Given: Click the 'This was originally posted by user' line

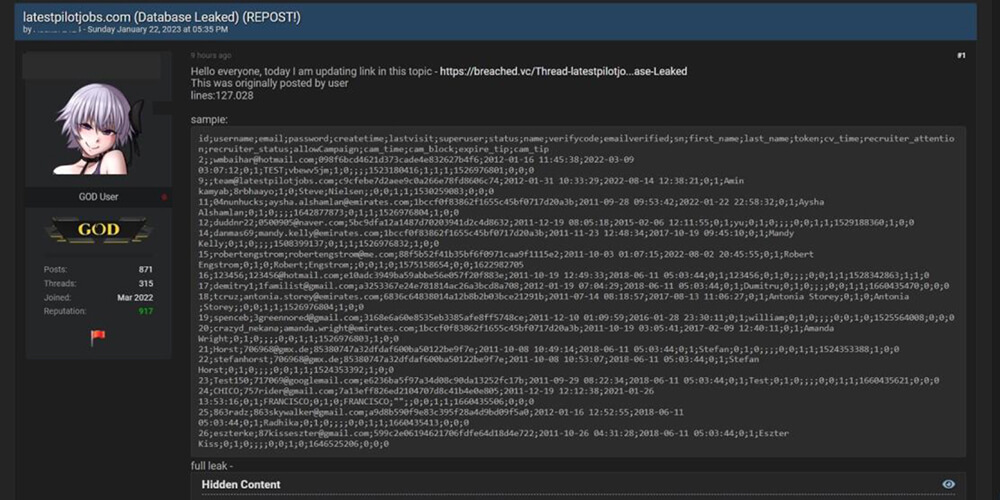Looking at the screenshot, I should click(x=270, y=84).
